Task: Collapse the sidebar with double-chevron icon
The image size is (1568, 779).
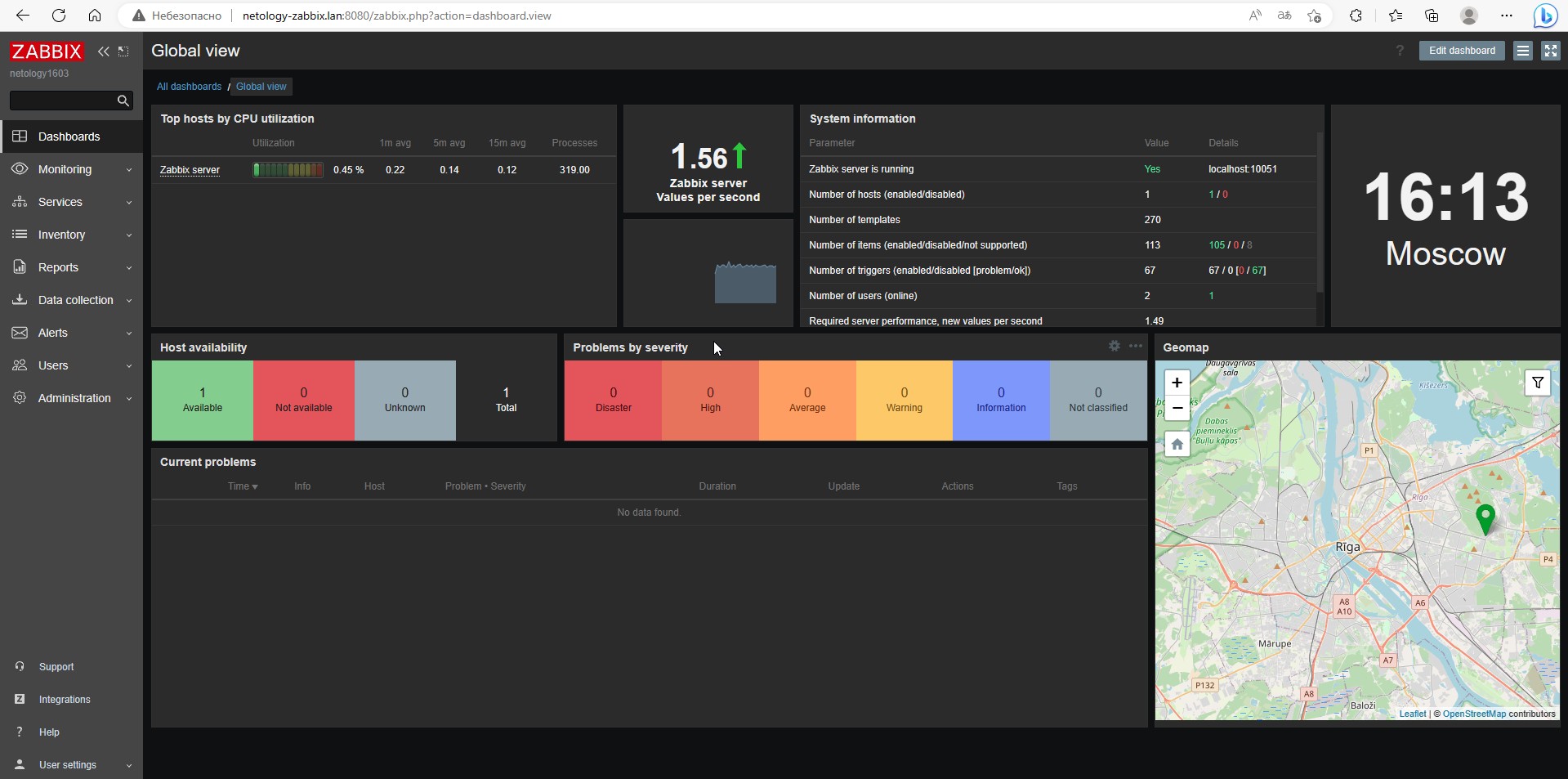Action: click(x=104, y=51)
